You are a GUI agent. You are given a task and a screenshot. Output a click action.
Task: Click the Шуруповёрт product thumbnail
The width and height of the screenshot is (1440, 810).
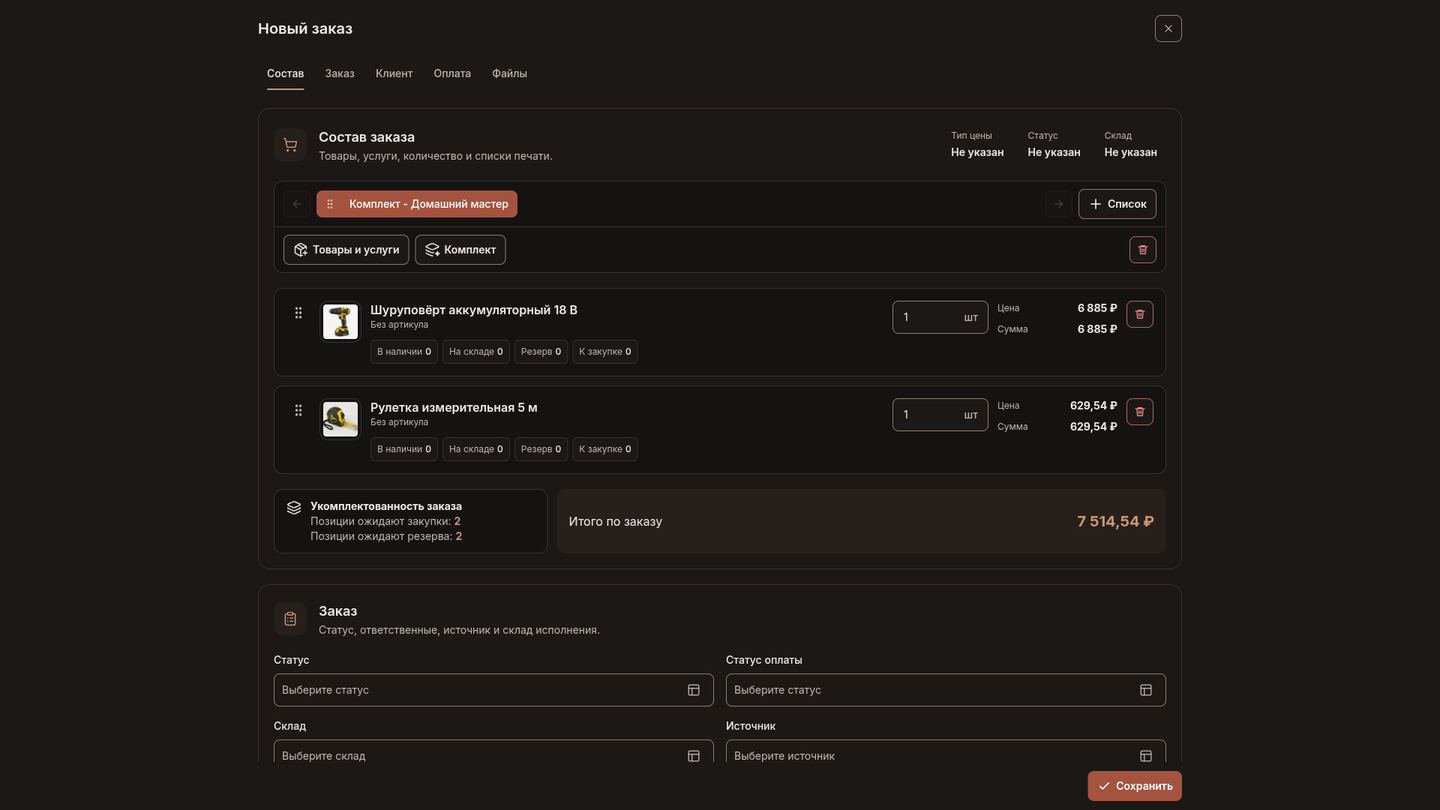tap(340, 322)
